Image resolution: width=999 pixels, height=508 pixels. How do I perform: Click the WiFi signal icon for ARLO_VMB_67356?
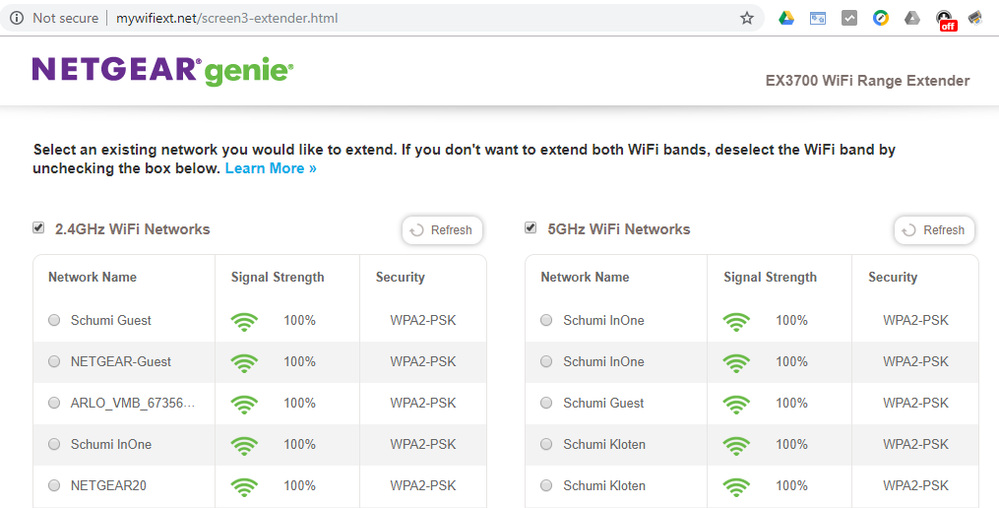(x=244, y=403)
